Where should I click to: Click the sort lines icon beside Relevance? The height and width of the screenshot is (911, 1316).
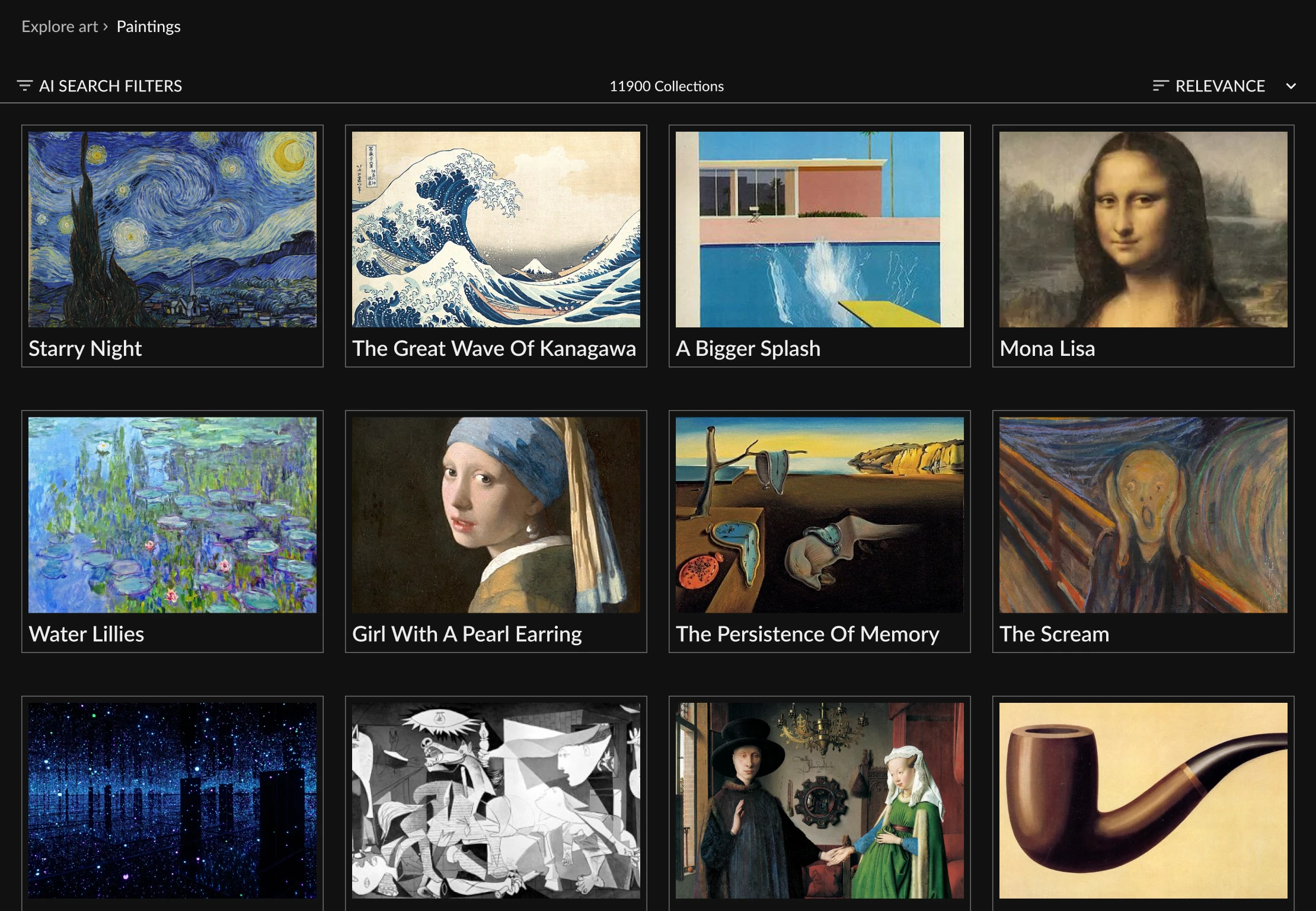(x=1160, y=86)
